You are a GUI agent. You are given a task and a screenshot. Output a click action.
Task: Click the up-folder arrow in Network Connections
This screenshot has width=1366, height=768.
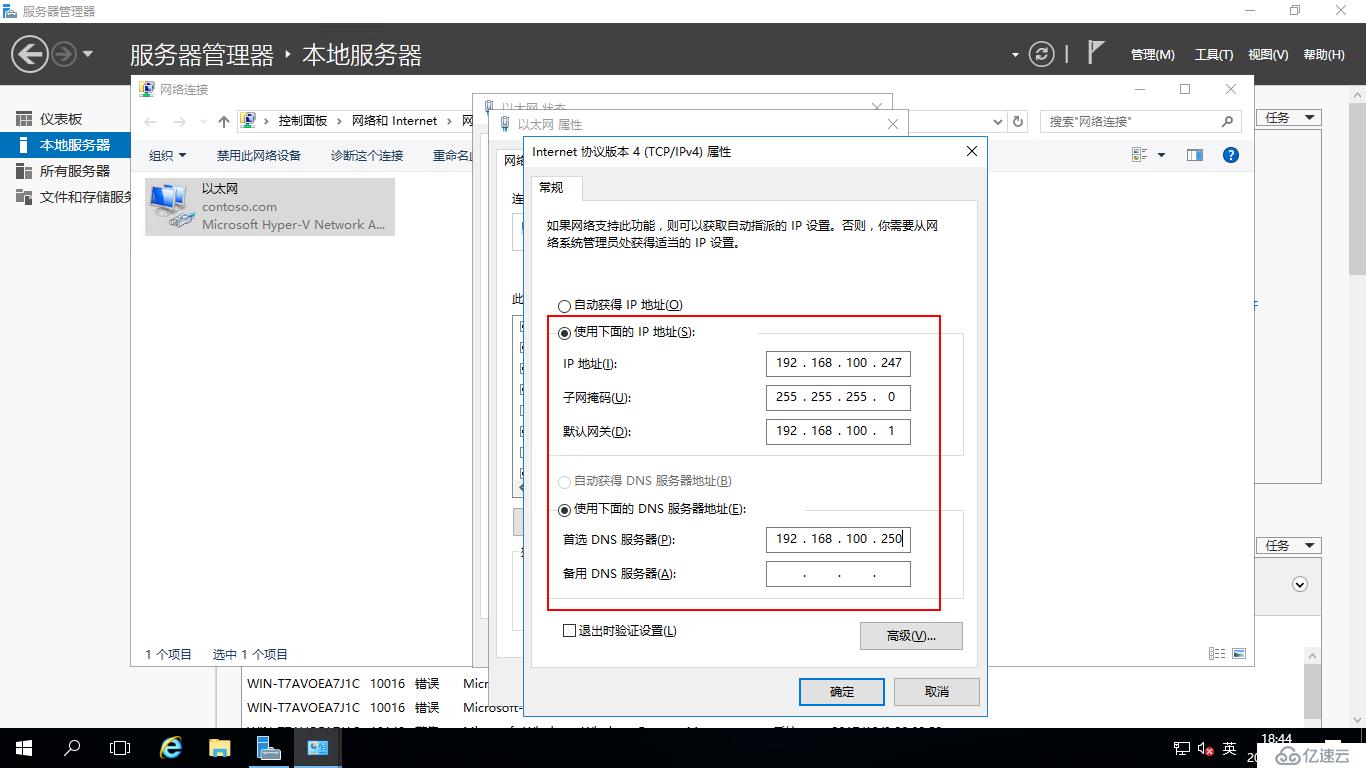[224, 121]
